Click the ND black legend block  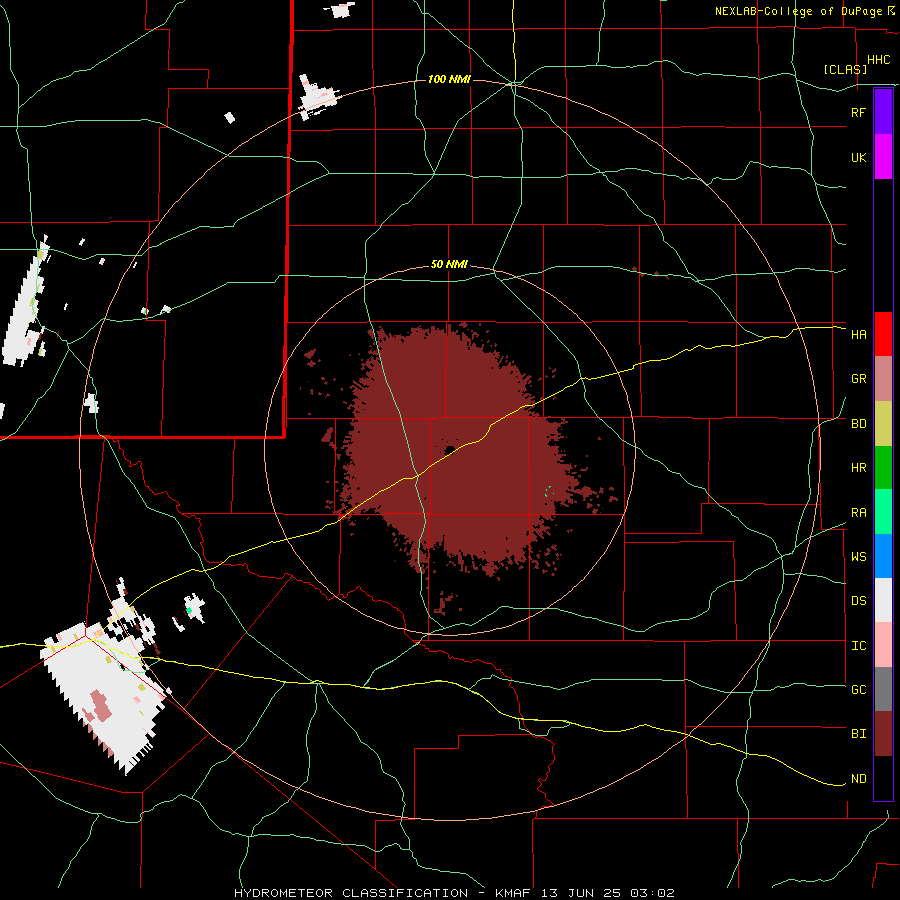pyautogui.click(x=883, y=778)
